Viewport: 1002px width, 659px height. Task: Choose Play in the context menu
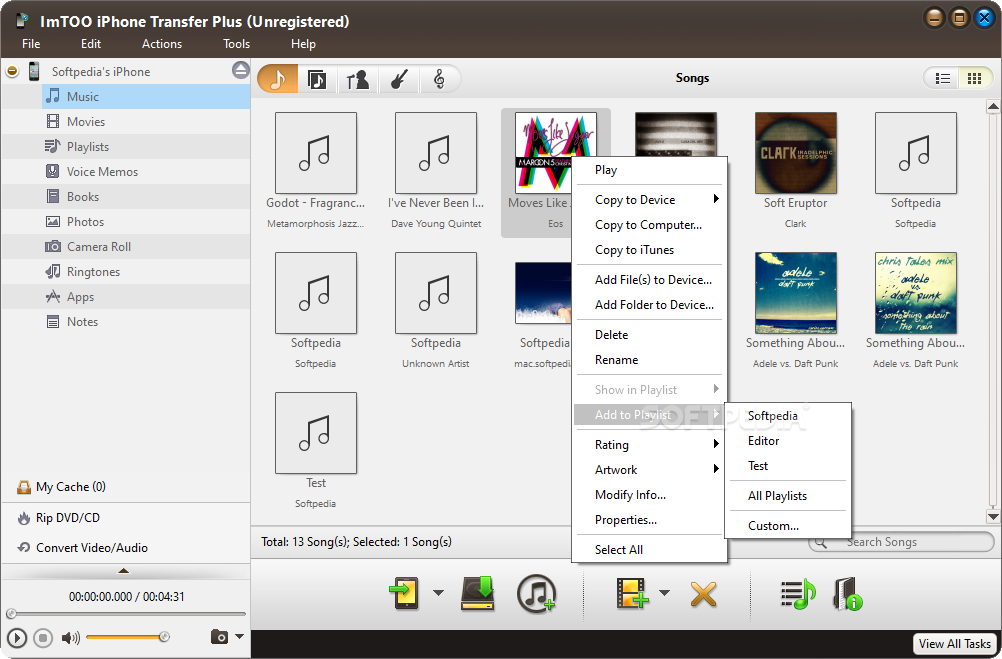click(x=649, y=170)
